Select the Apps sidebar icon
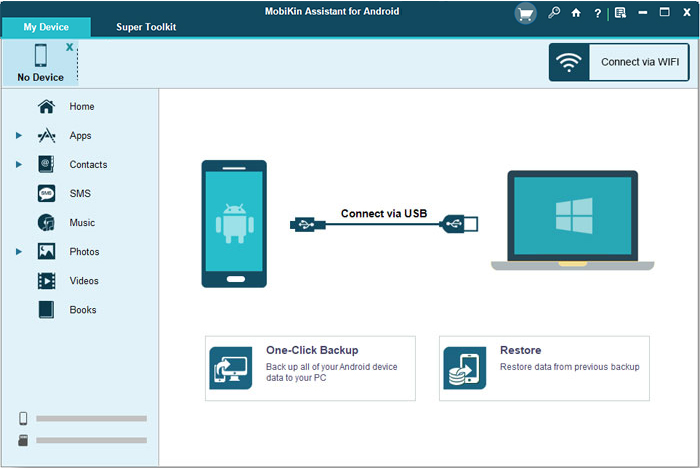This screenshot has width=700, height=468. [x=46, y=135]
